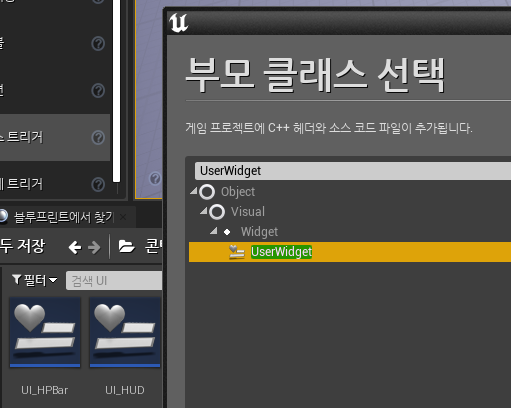Screen dimensions: 511x408
Task: Collapse the Visual tree node
Action: pyautogui.click(x=204, y=211)
